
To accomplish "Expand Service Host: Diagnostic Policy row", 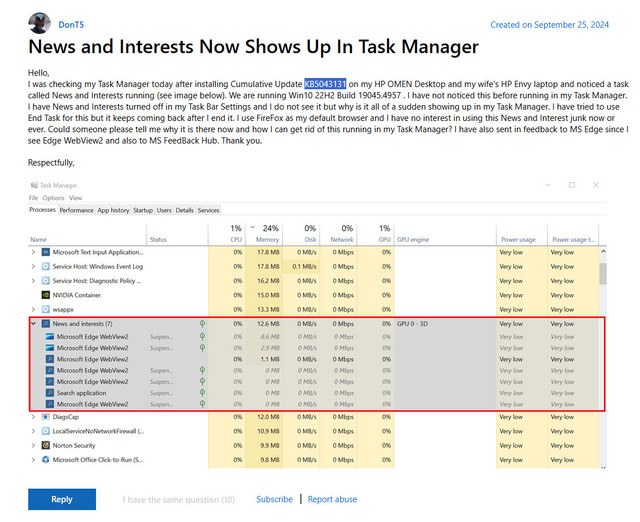I will click(33, 281).
